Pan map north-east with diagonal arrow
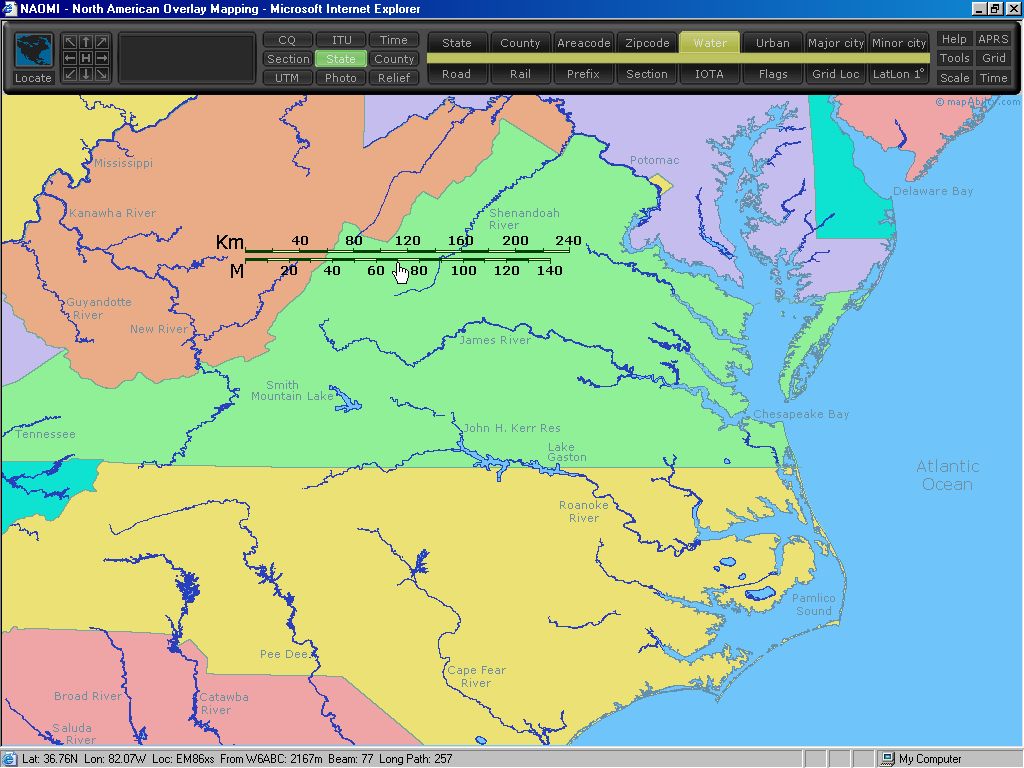Image resolution: width=1024 pixels, height=768 pixels. point(101,42)
